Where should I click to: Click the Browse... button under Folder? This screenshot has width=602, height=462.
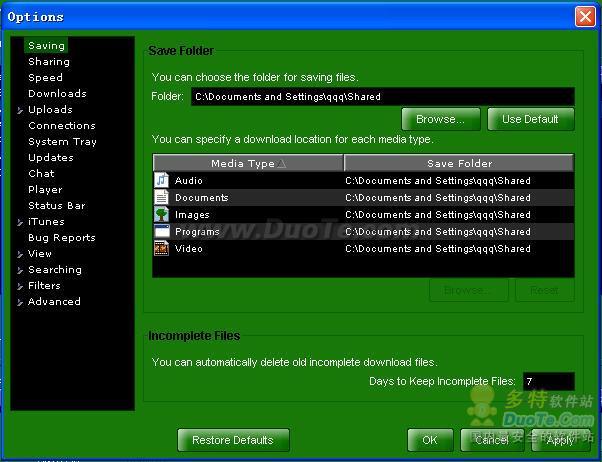(x=441, y=119)
